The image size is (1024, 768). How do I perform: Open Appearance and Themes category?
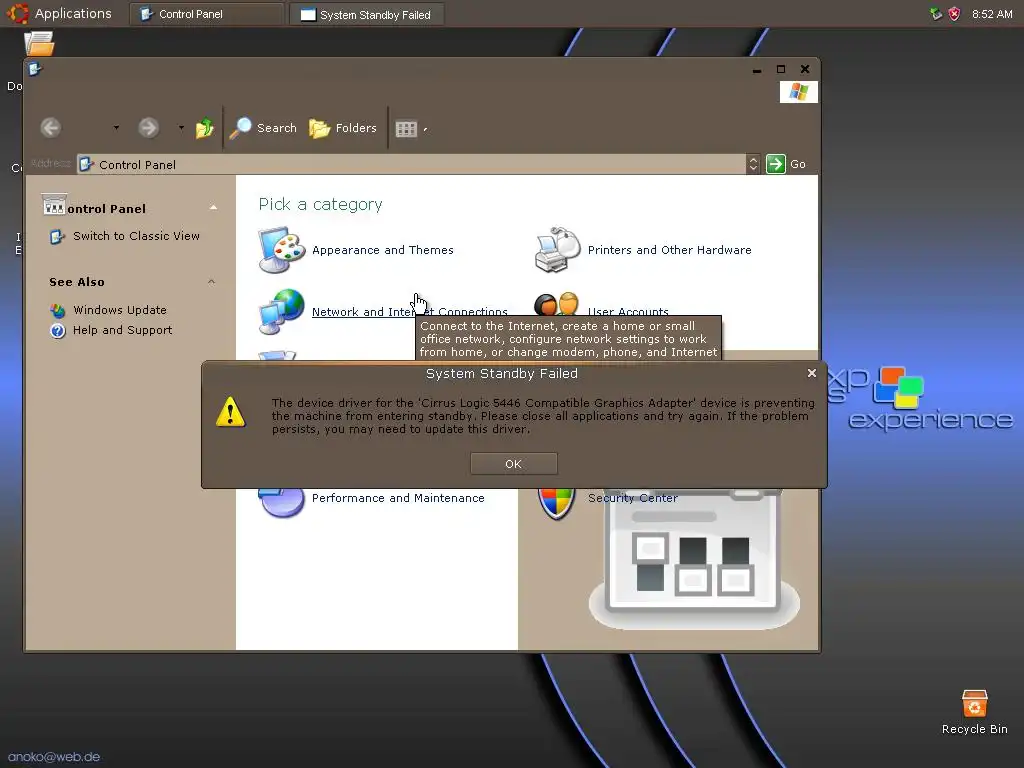(383, 249)
